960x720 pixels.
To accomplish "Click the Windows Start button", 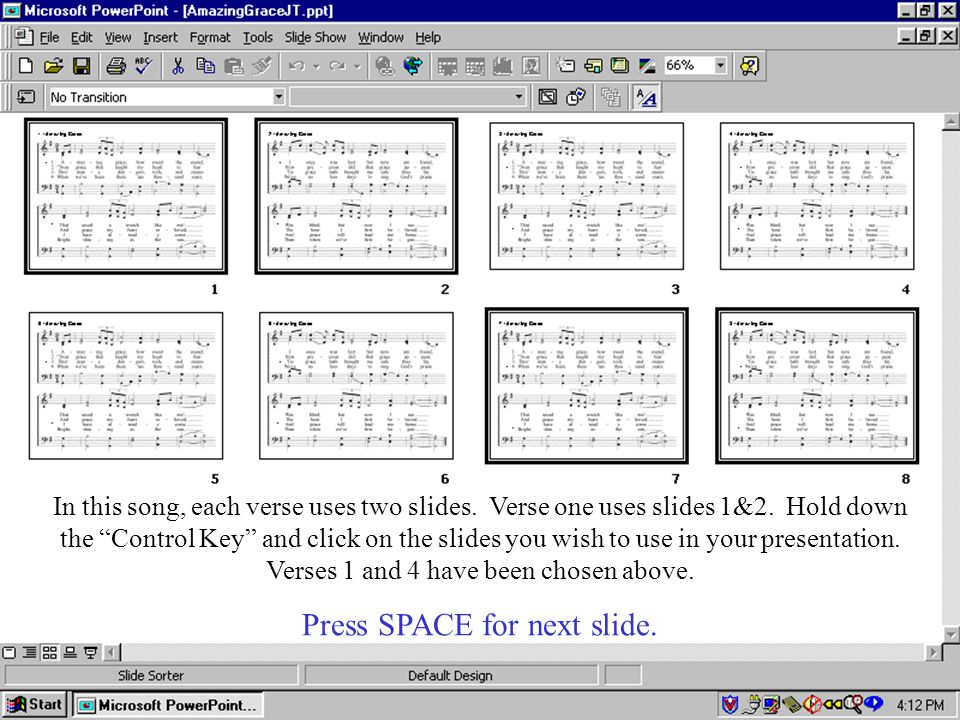I will (34, 705).
